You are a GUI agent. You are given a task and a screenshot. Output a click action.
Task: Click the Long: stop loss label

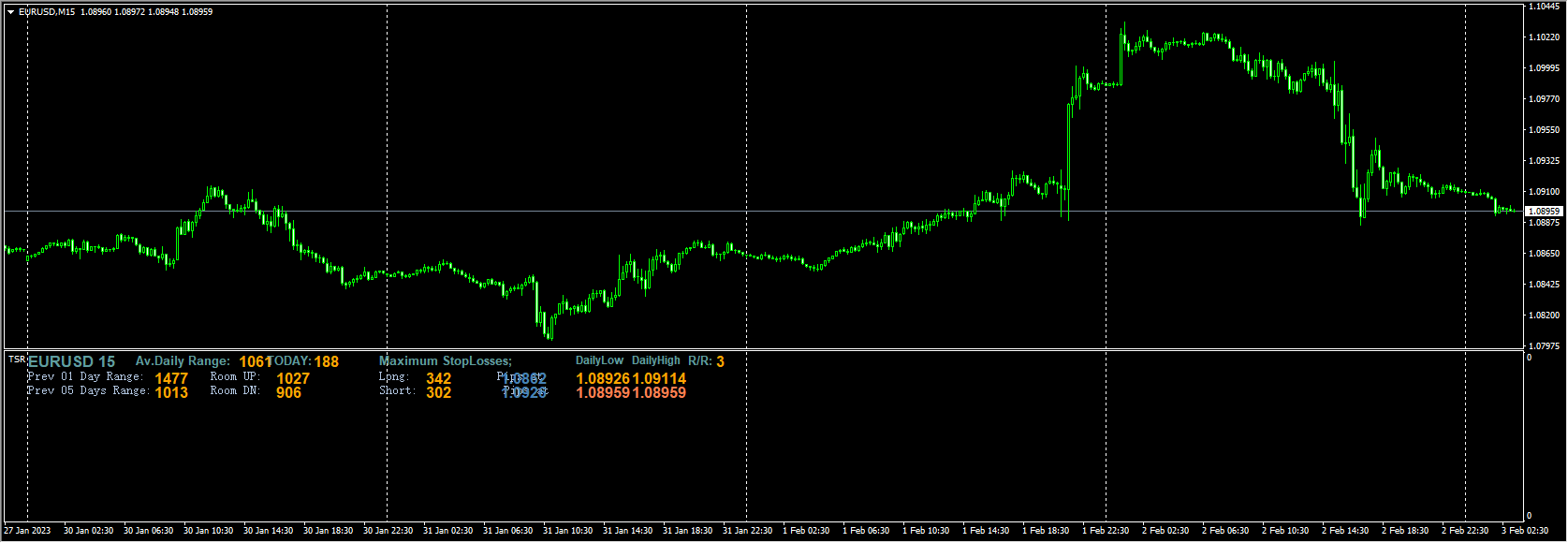394,376
